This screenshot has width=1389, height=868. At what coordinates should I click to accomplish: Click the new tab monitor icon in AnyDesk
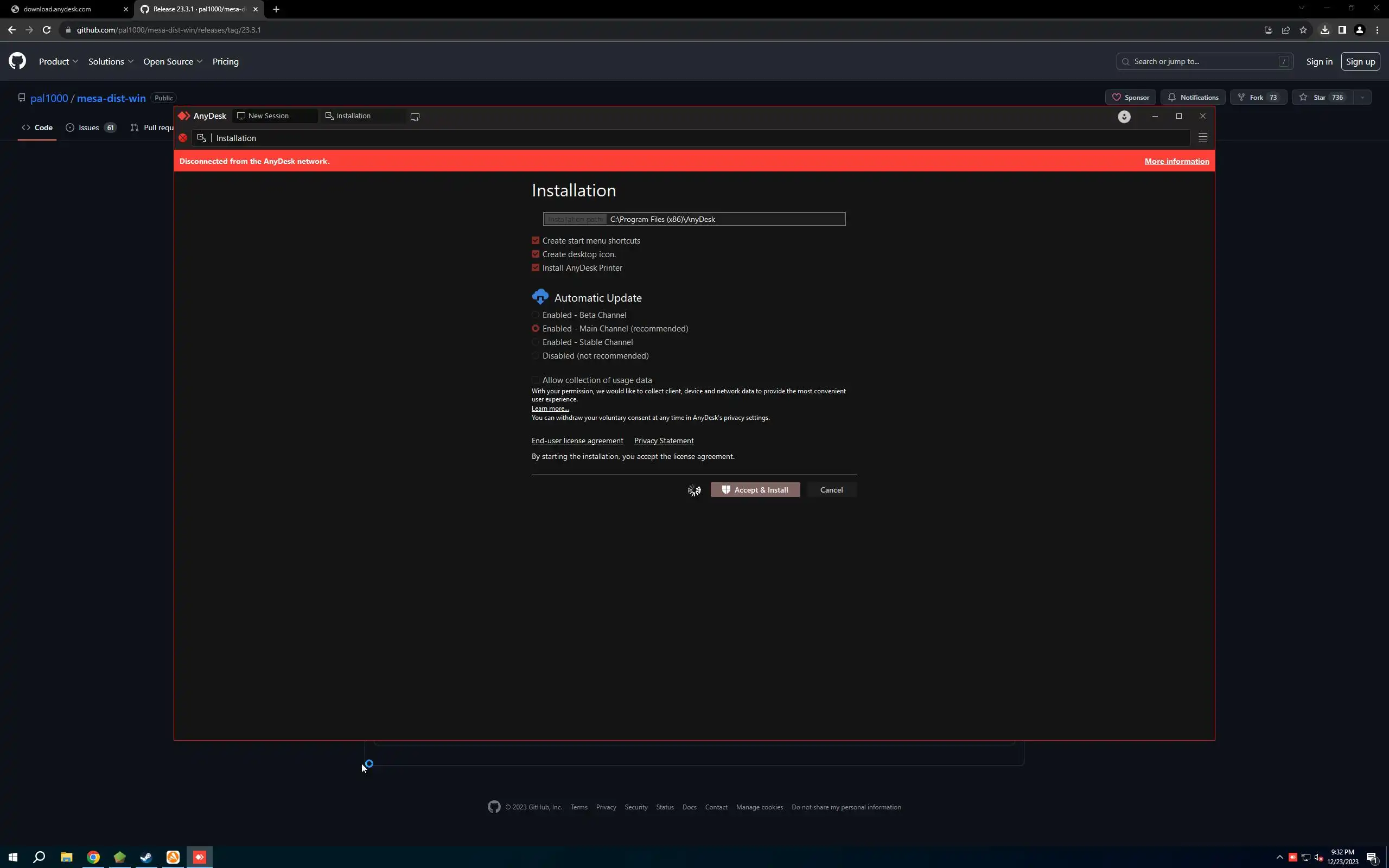(x=415, y=117)
